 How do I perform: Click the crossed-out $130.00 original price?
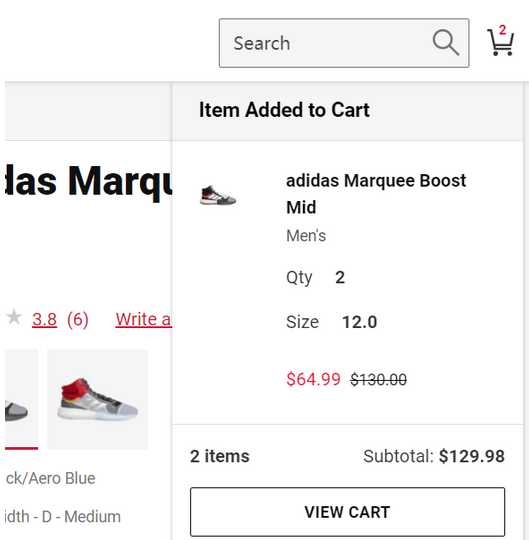(378, 380)
